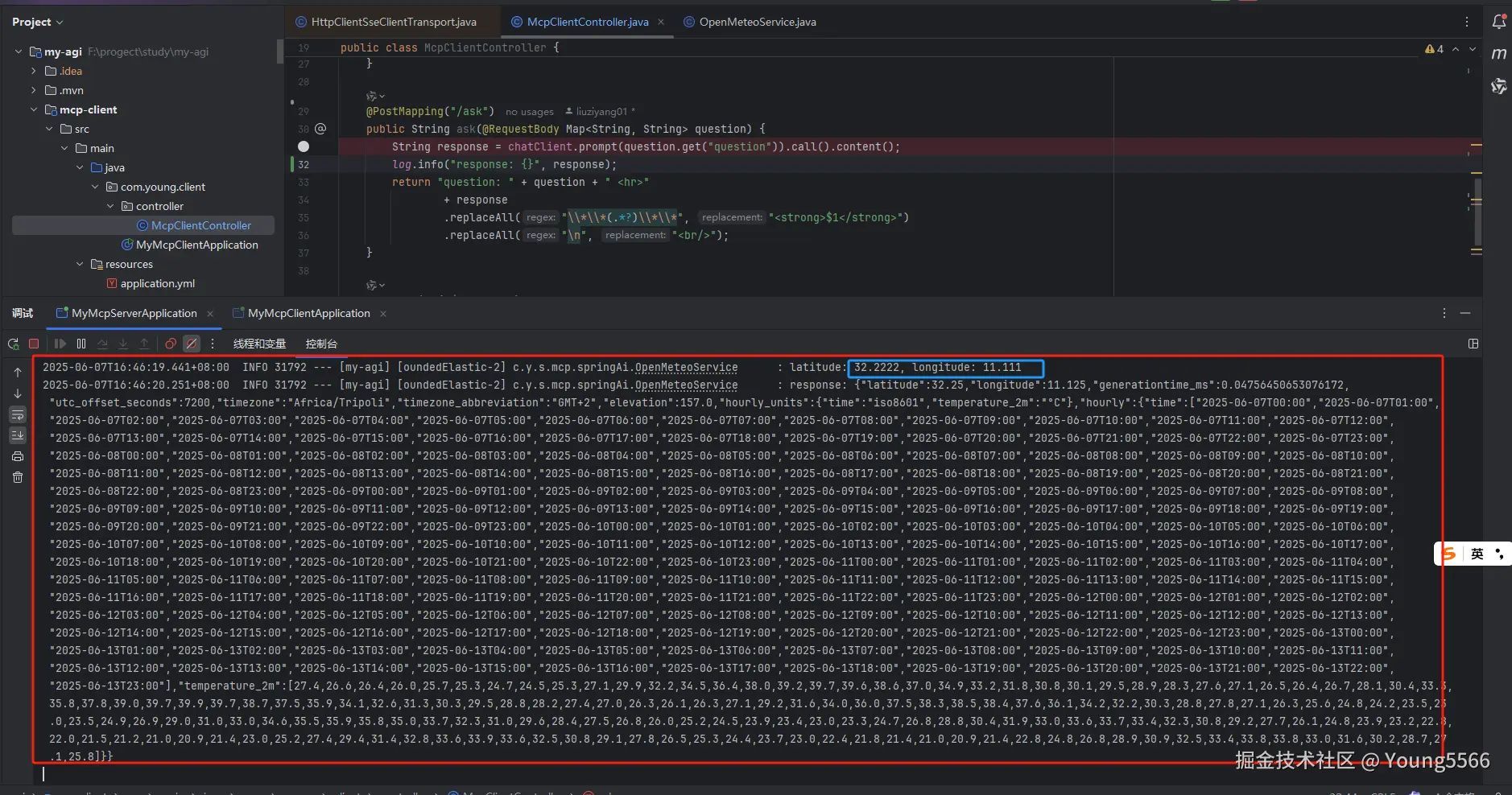Viewport: 1512px width, 795px height.
Task: Jump up the console stack trace
Action: [18, 373]
